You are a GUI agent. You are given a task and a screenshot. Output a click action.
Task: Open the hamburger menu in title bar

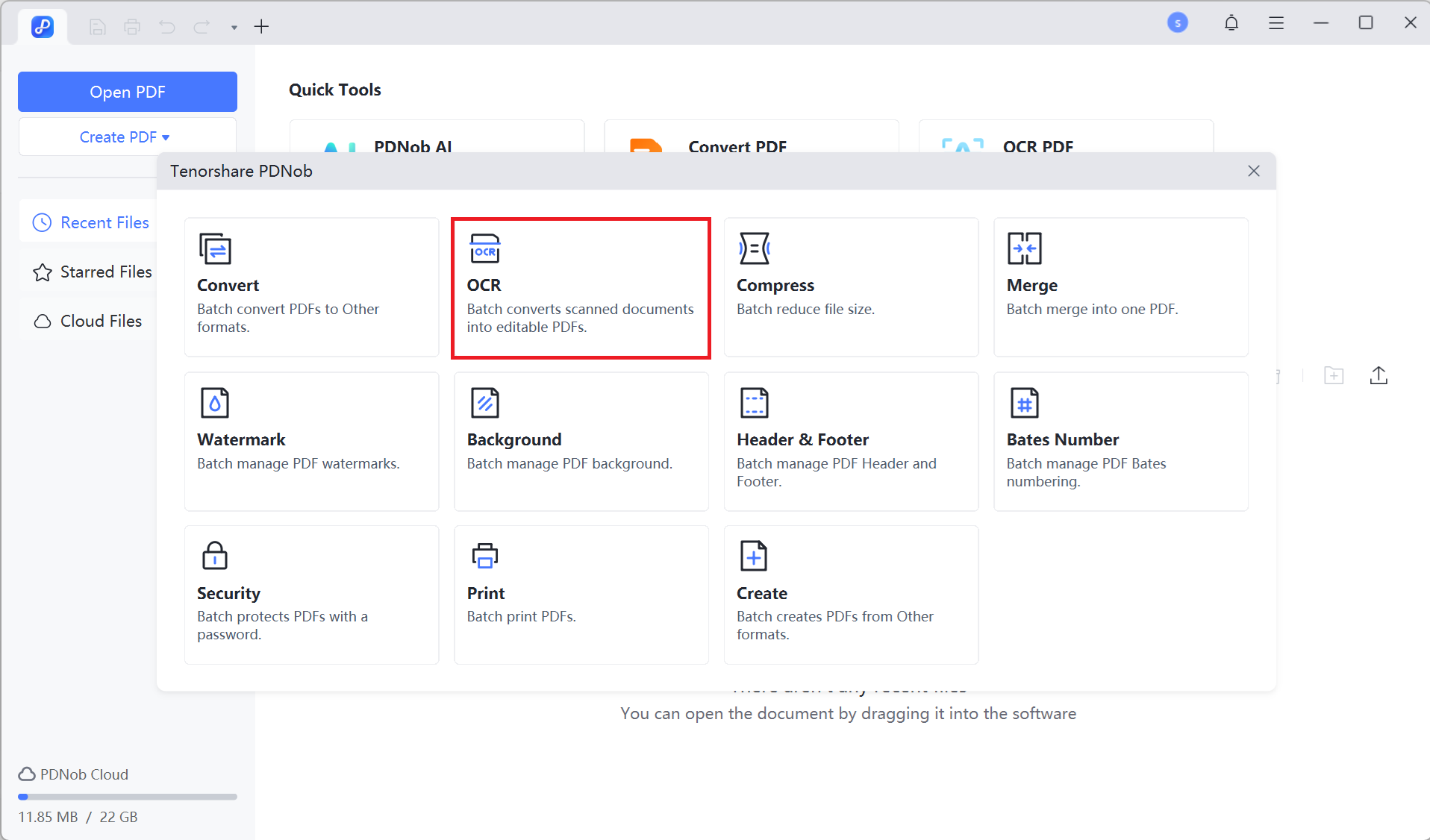[x=1276, y=23]
